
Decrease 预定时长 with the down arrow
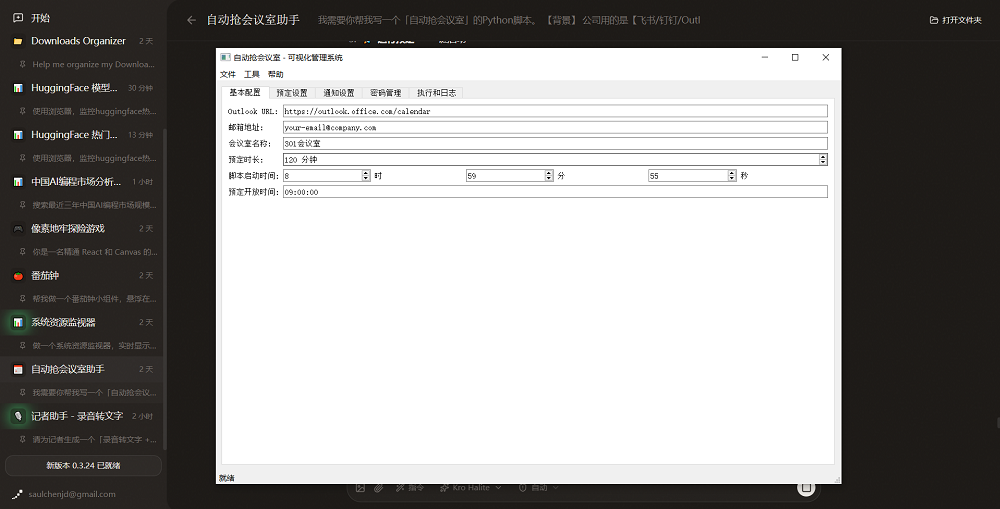click(823, 163)
